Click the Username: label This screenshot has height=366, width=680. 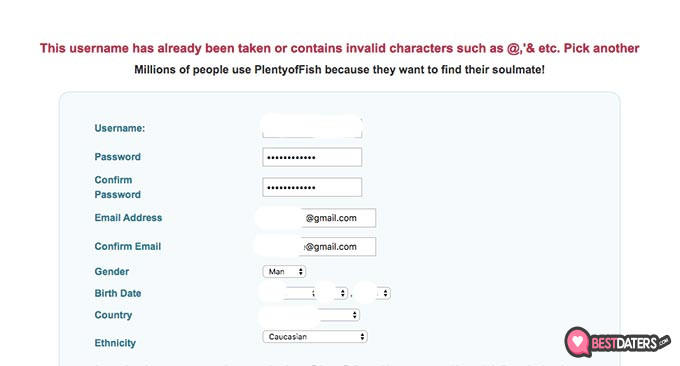pos(120,128)
